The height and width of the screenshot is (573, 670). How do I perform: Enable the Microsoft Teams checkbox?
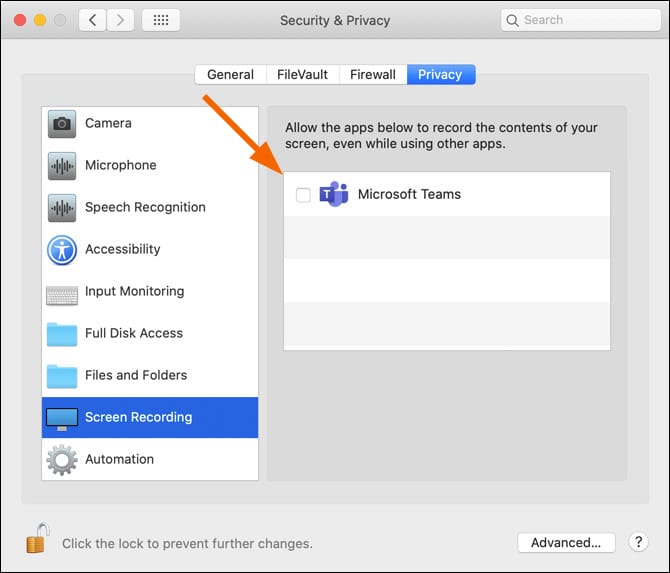(x=303, y=195)
